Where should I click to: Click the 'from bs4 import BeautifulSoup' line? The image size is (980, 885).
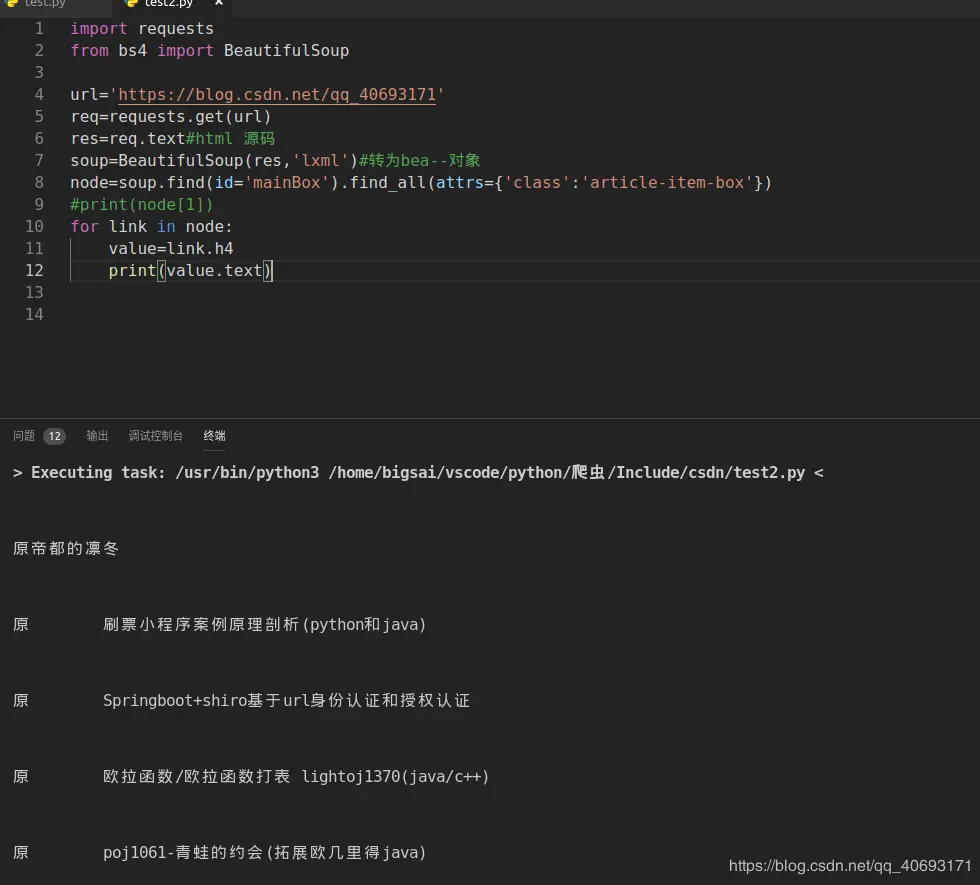pyautogui.click(x=209, y=51)
